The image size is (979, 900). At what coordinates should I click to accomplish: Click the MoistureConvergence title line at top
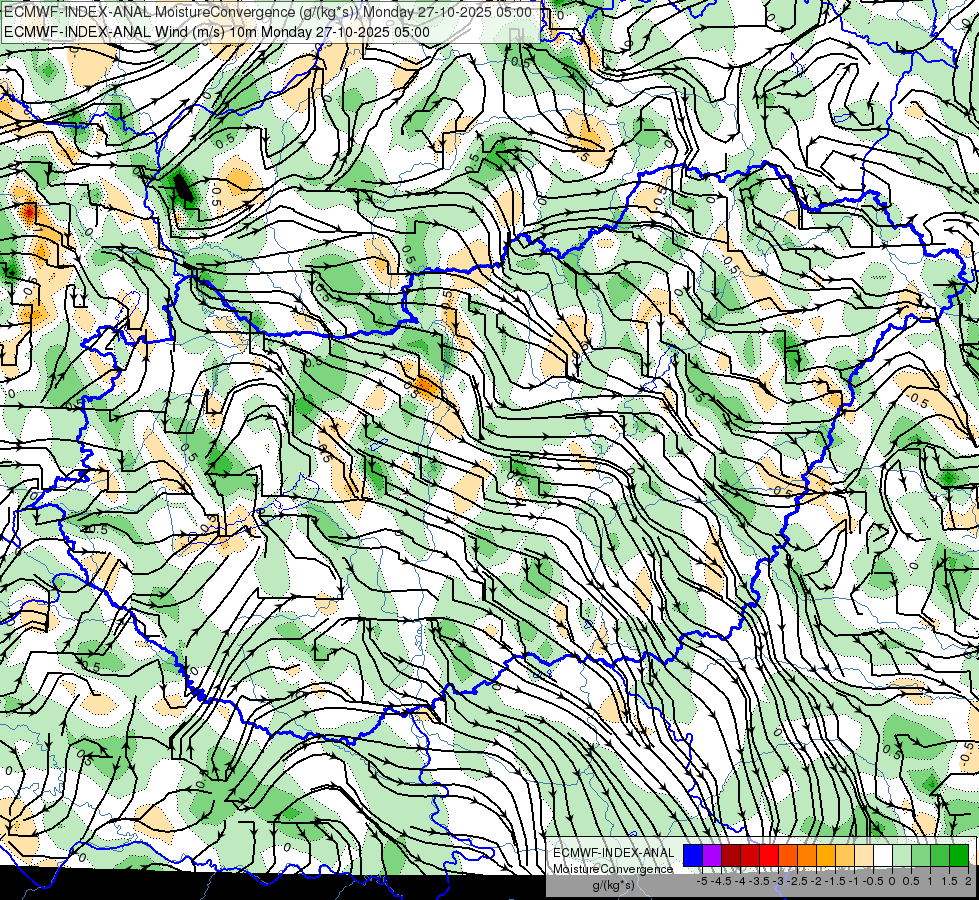[x=268, y=12]
